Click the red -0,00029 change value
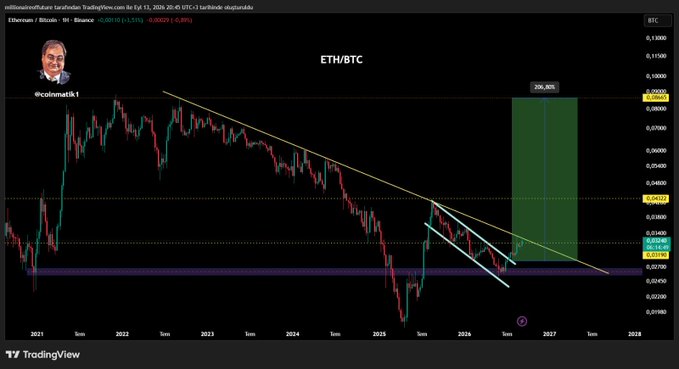The height and width of the screenshot is (369, 679). pos(169,20)
